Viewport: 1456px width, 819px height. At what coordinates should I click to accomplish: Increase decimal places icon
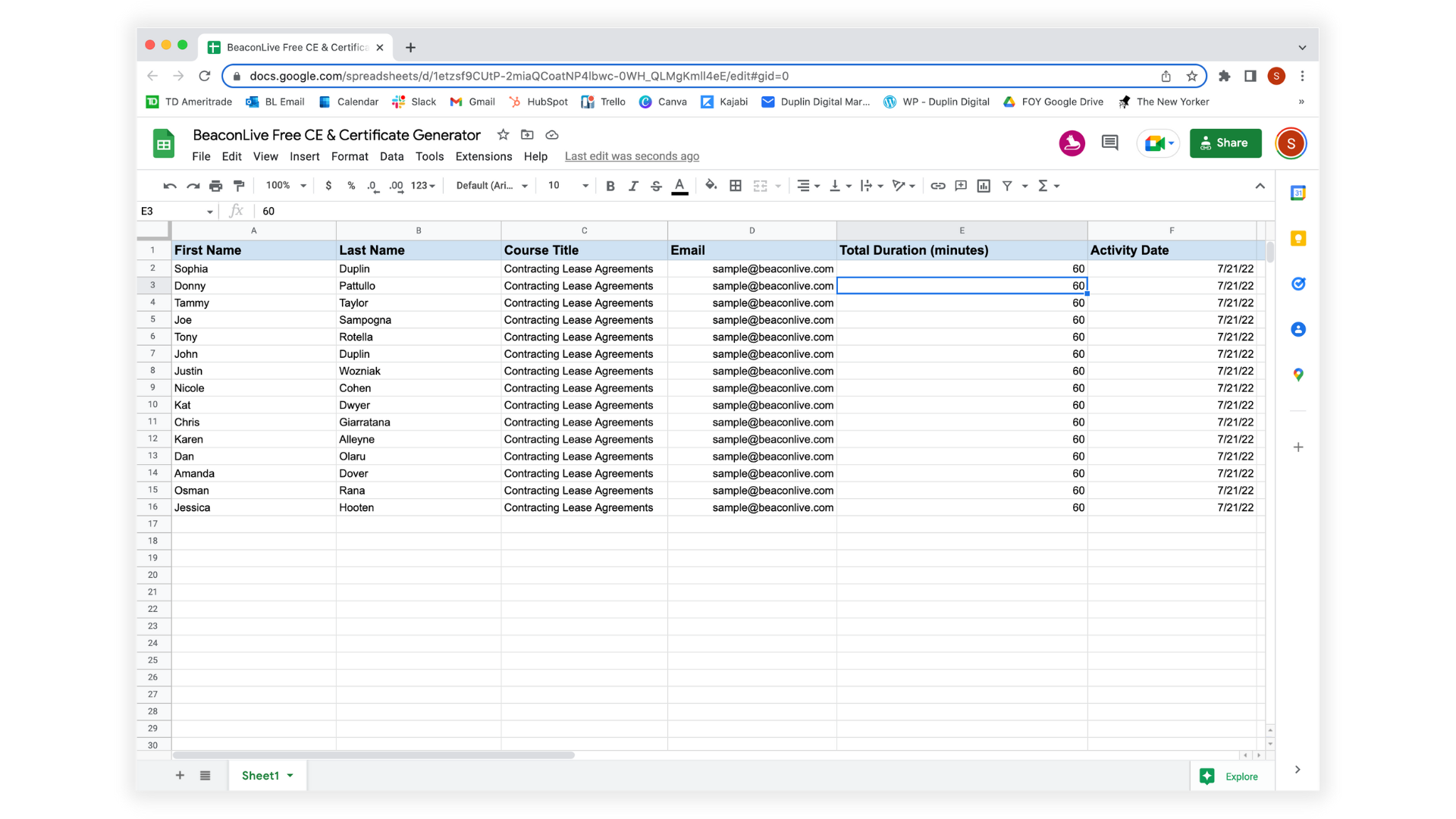396,186
